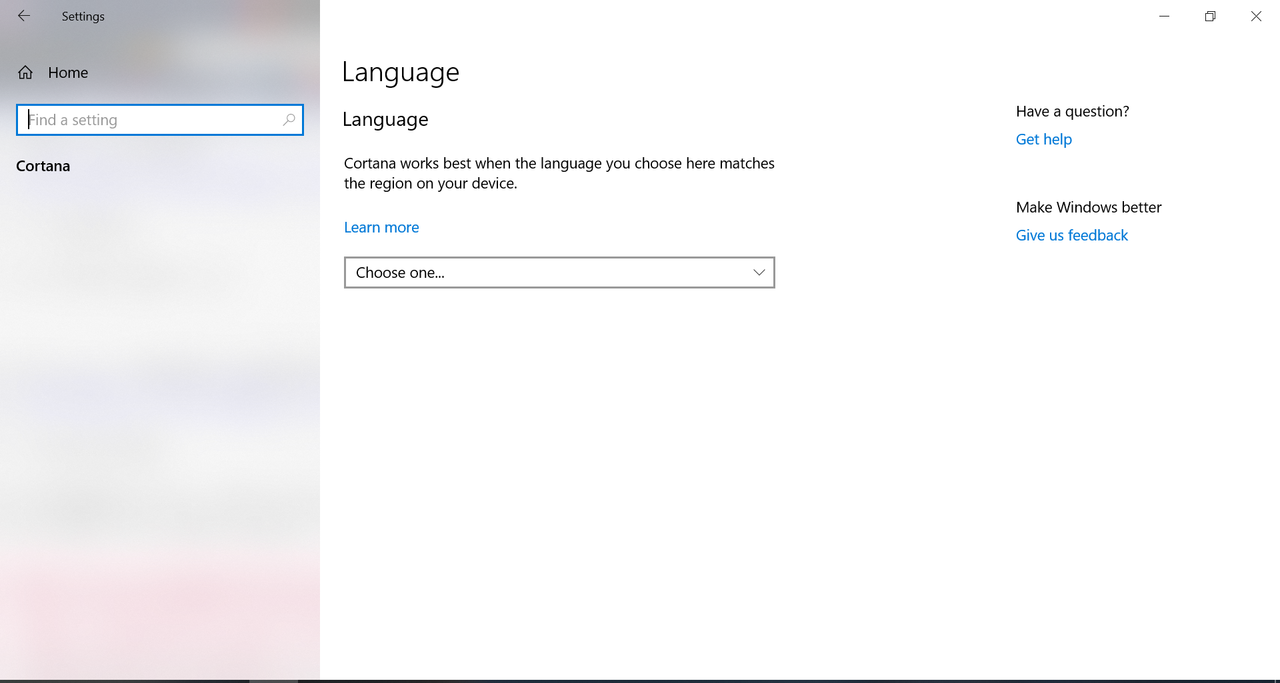Open the Home settings page
The image size is (1280, 683).
(x=53, y=72)
